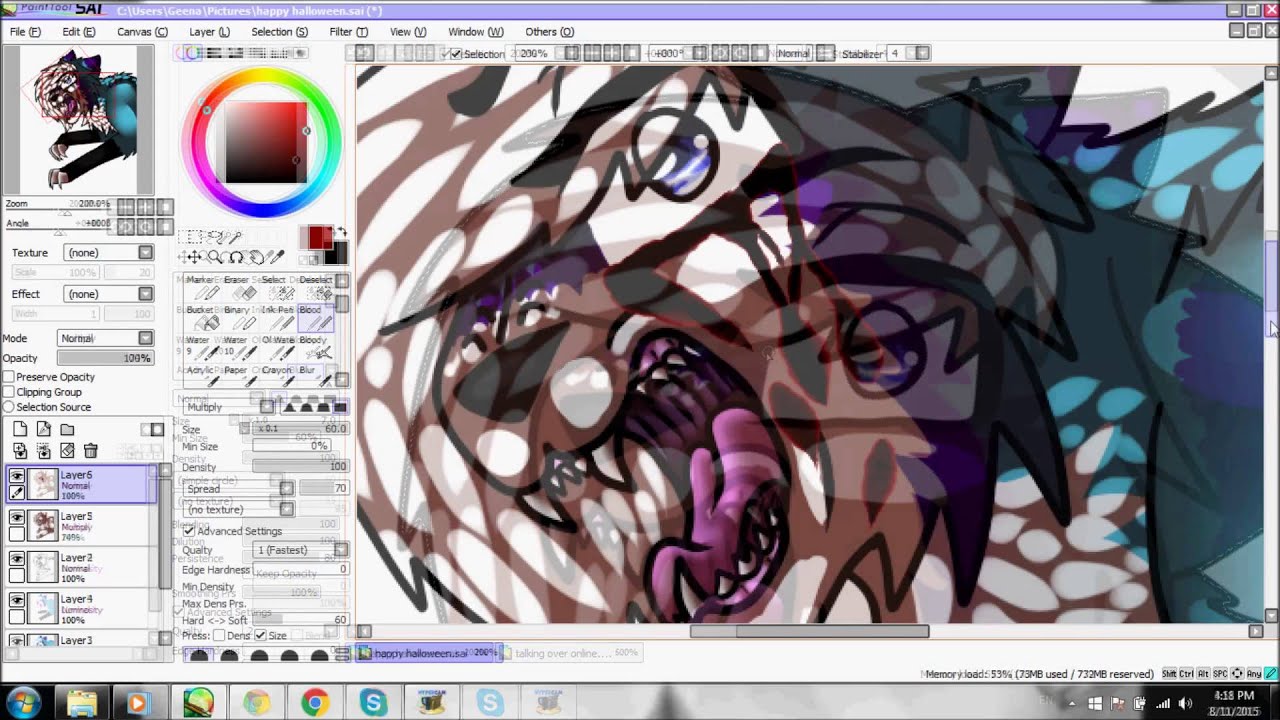Screen dimensions: 1280x720
Task: Open the Texture dropdown
Action: pos(108,253)
